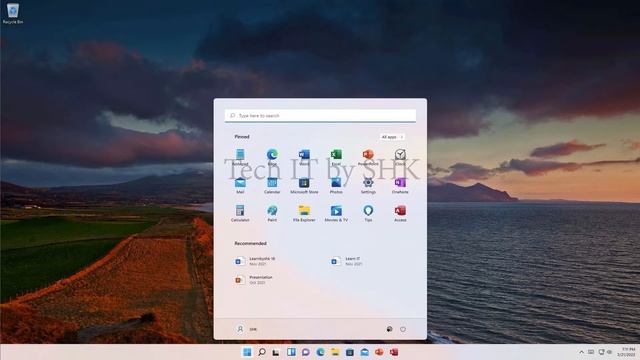Open Task View on the taskbar
This screenshot has width=640, height=360.
click(x=276, y=352)
